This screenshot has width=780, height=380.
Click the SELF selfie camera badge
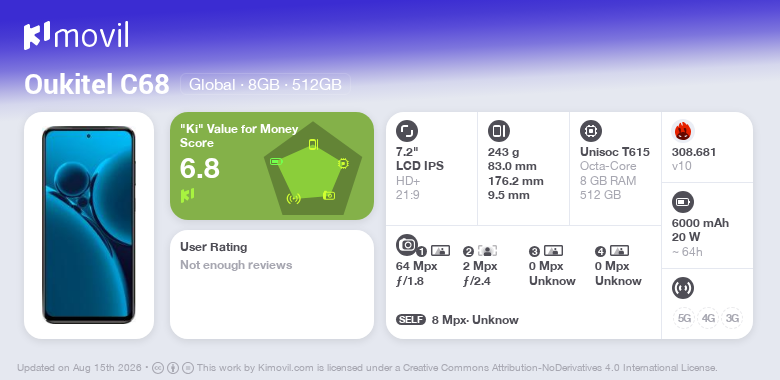(411, 320)
